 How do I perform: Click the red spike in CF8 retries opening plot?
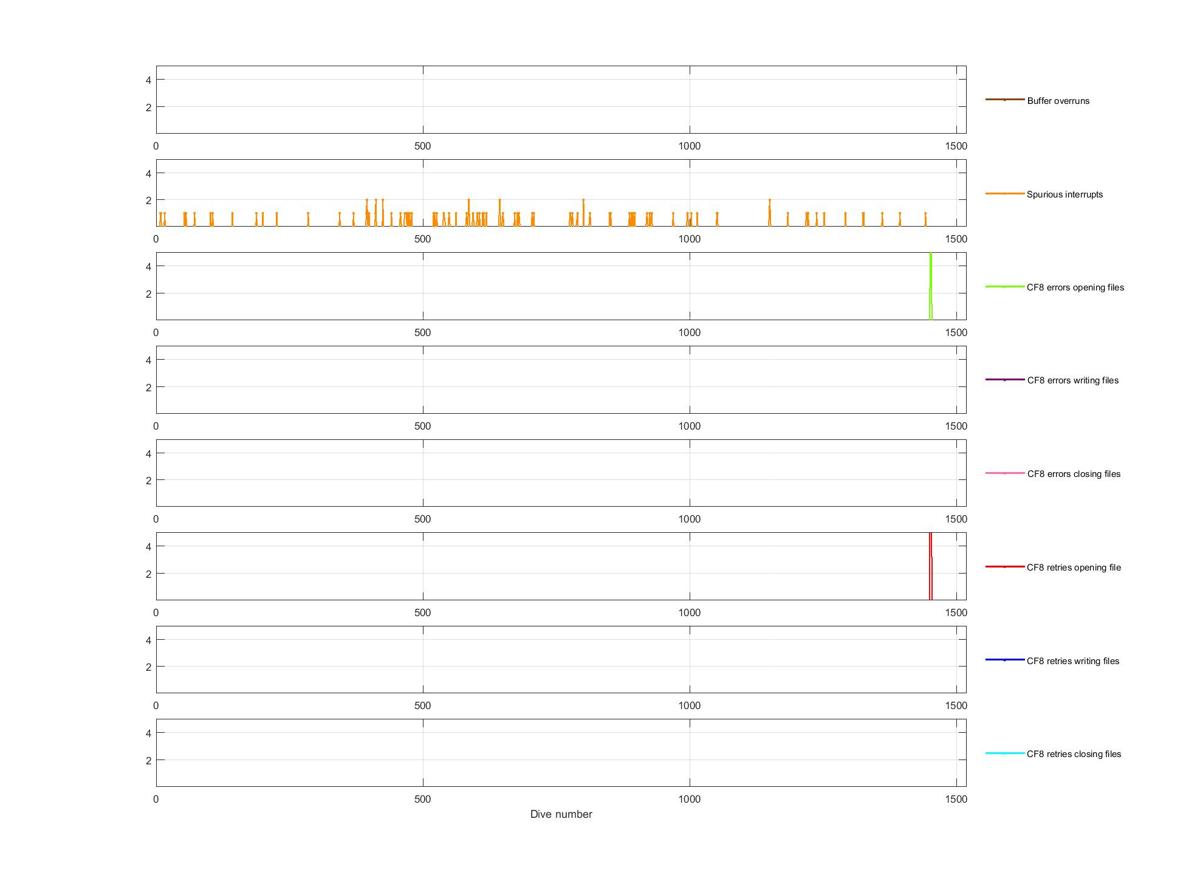tap(930, 566)
